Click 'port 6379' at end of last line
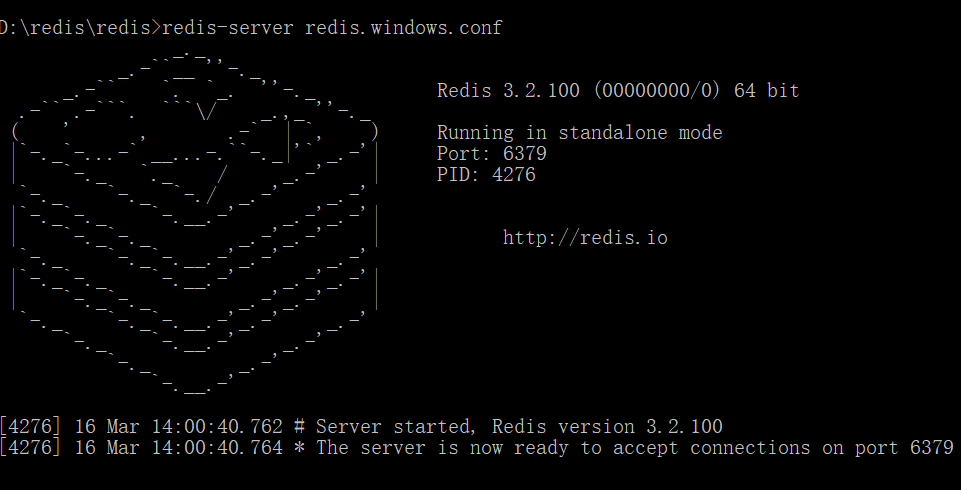 (905, 448)
